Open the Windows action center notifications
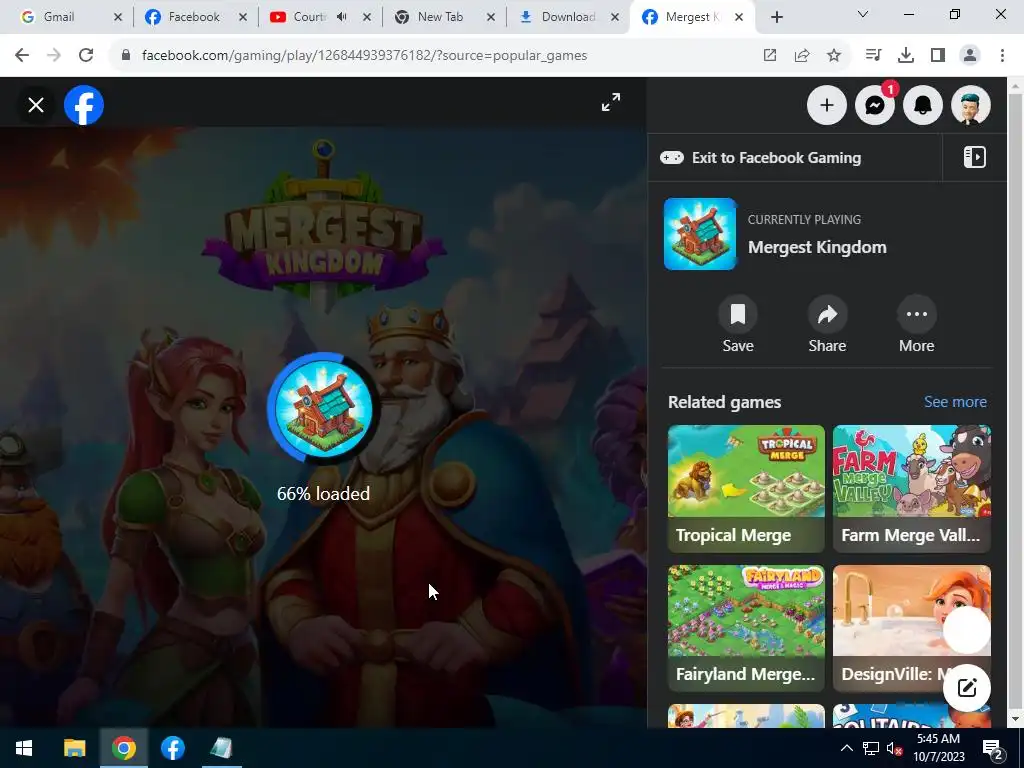The height and width of the screenshot is (768, 1024). pyautogui.click(x=993, y=748)
